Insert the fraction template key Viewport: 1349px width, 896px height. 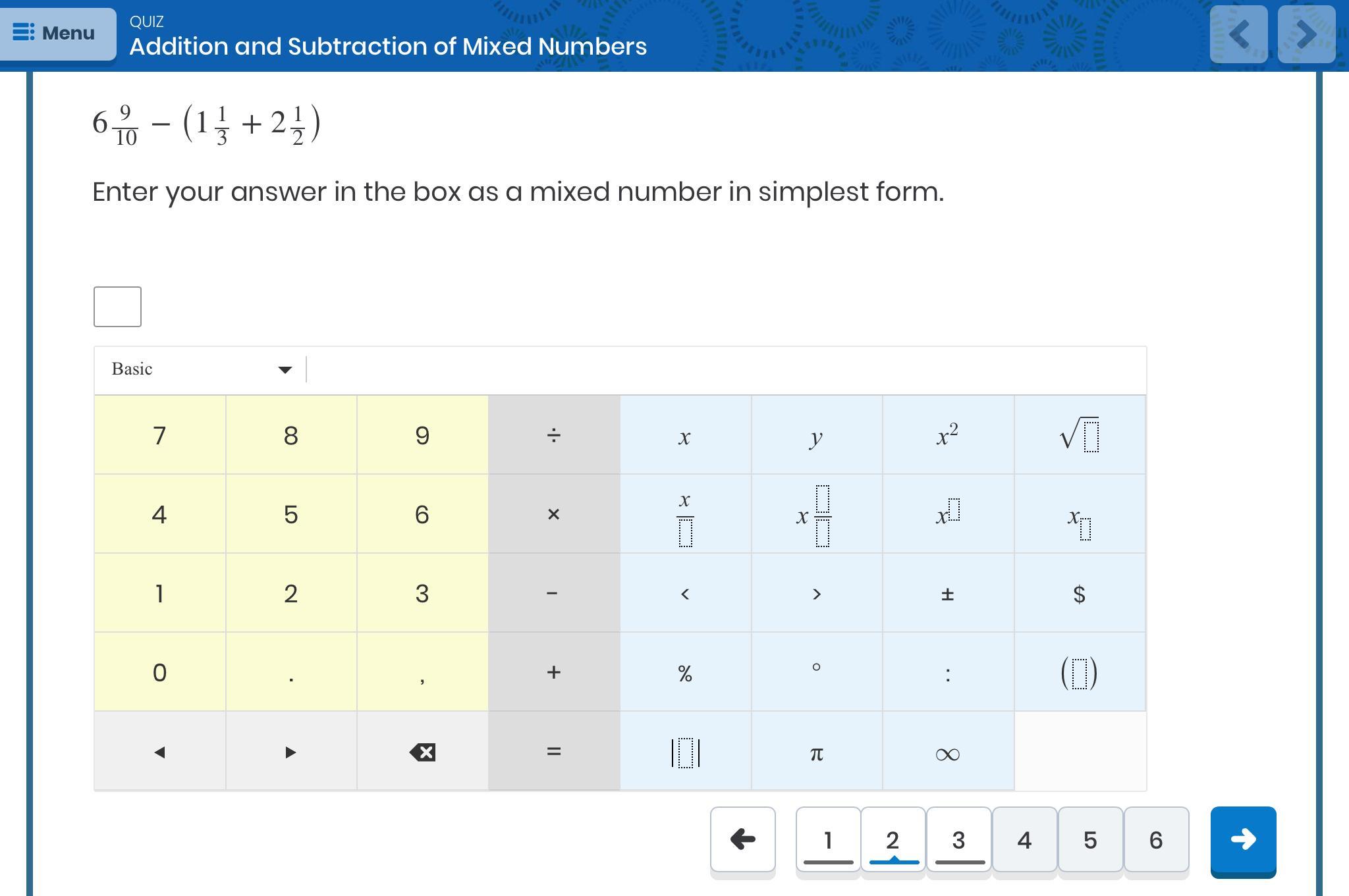[x=685, y=514]
